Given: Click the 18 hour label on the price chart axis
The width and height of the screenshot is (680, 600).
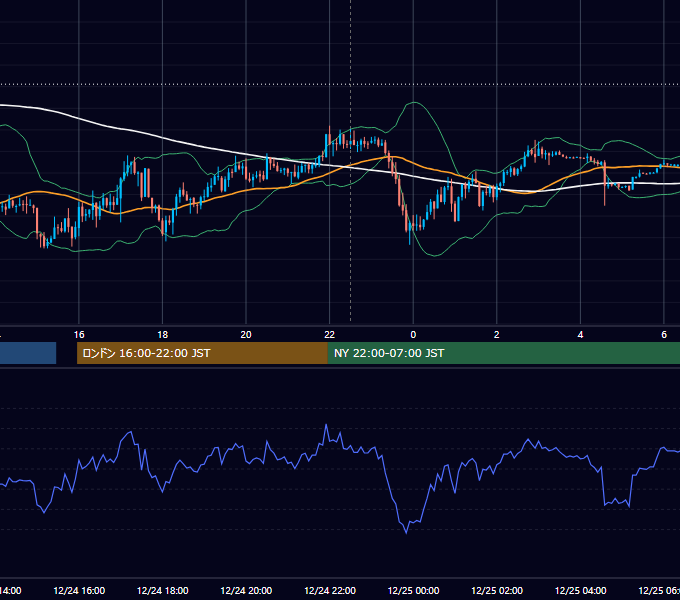Looking at the screenshot, I should click(x=162, y=335).
